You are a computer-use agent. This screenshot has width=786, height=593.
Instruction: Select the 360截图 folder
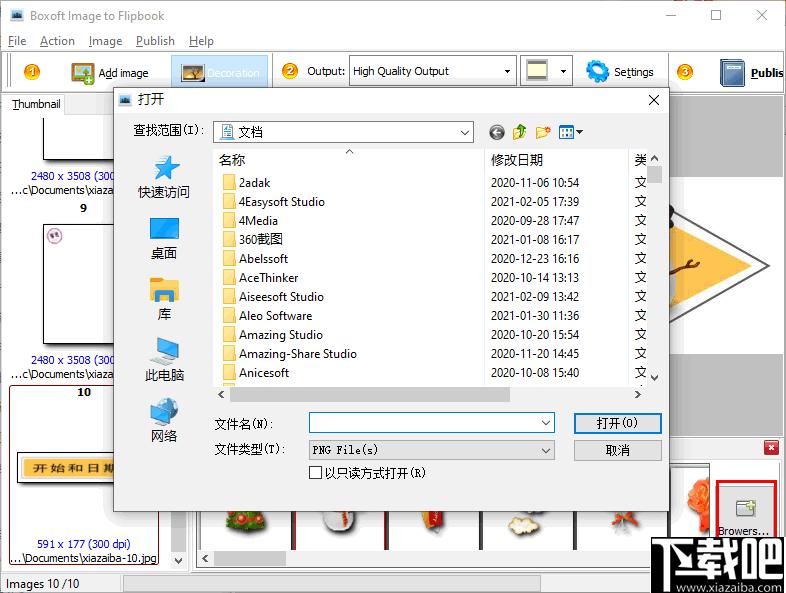[x=253, y=240]
